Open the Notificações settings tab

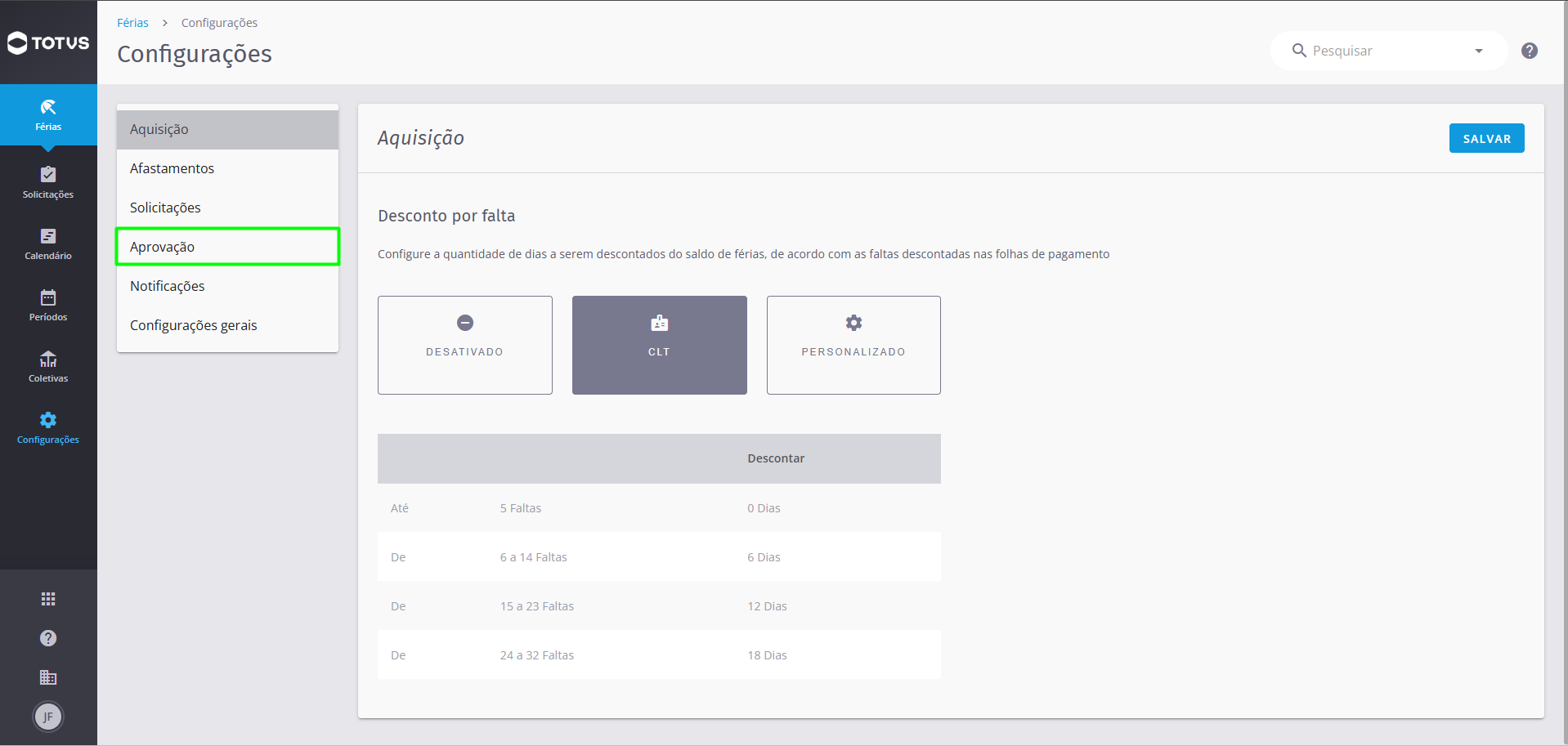[x=227, y=286]
